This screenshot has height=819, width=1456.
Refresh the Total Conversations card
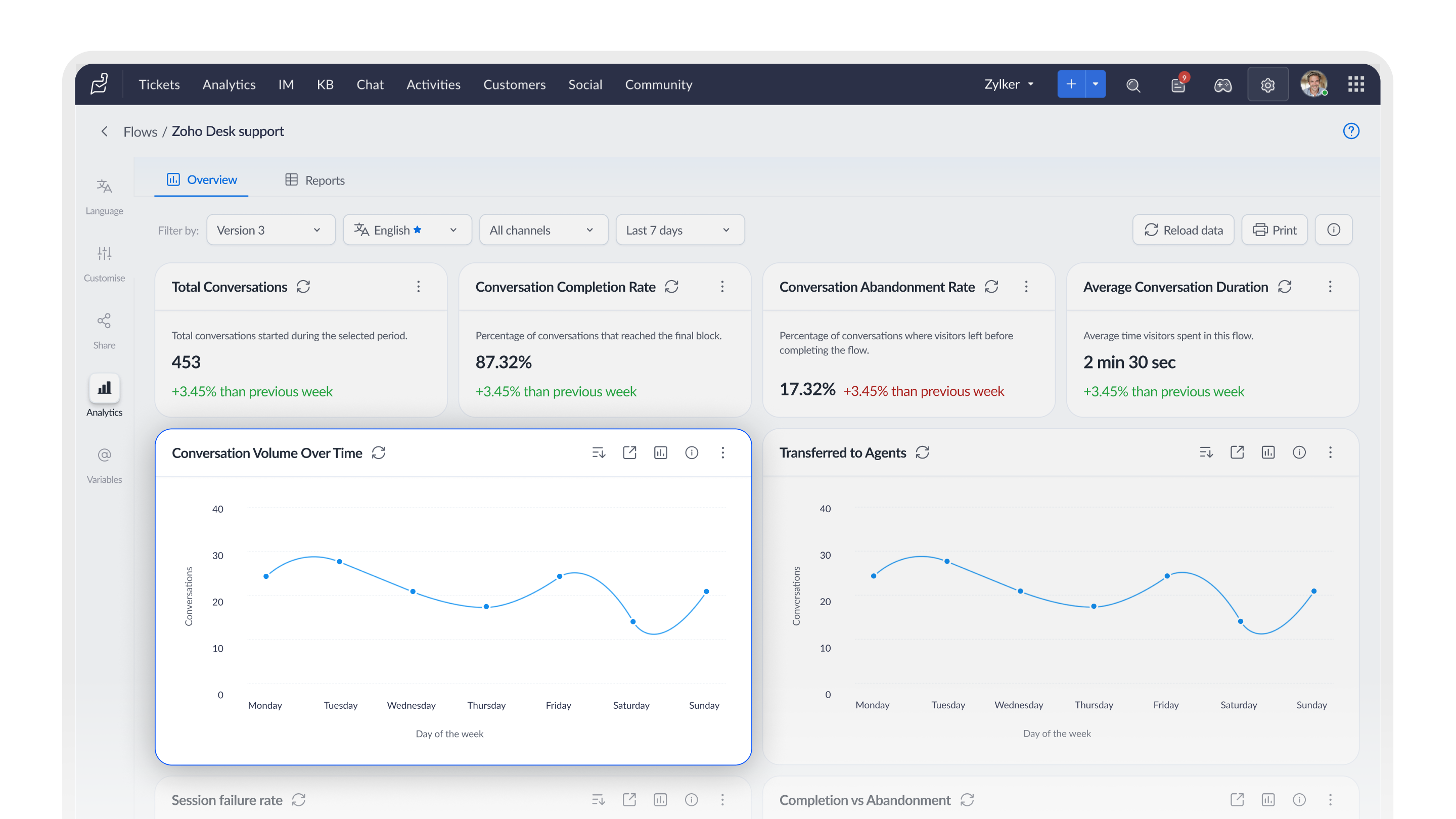click(x=303, y=287)
